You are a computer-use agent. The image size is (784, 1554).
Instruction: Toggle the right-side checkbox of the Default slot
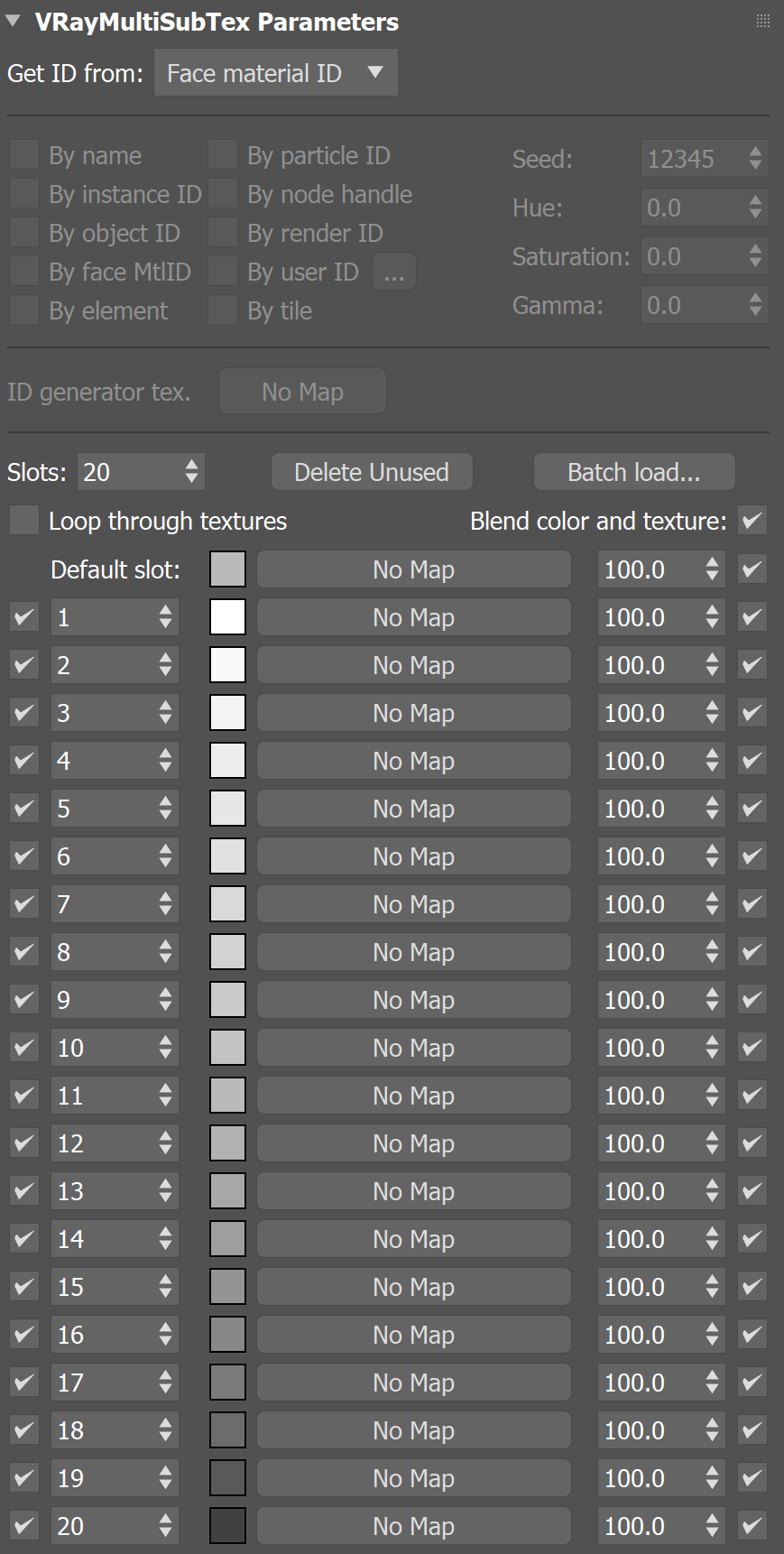[752, 569]
